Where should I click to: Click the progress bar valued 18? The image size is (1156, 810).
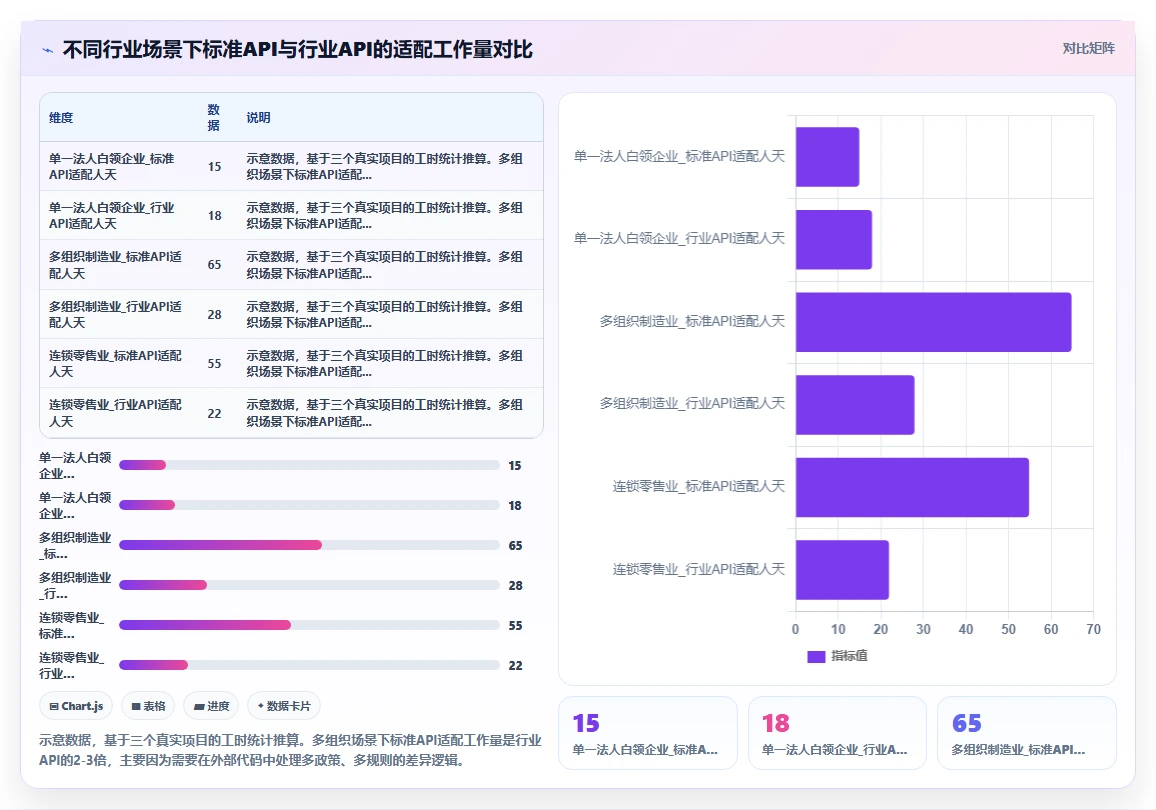point(310,505)
